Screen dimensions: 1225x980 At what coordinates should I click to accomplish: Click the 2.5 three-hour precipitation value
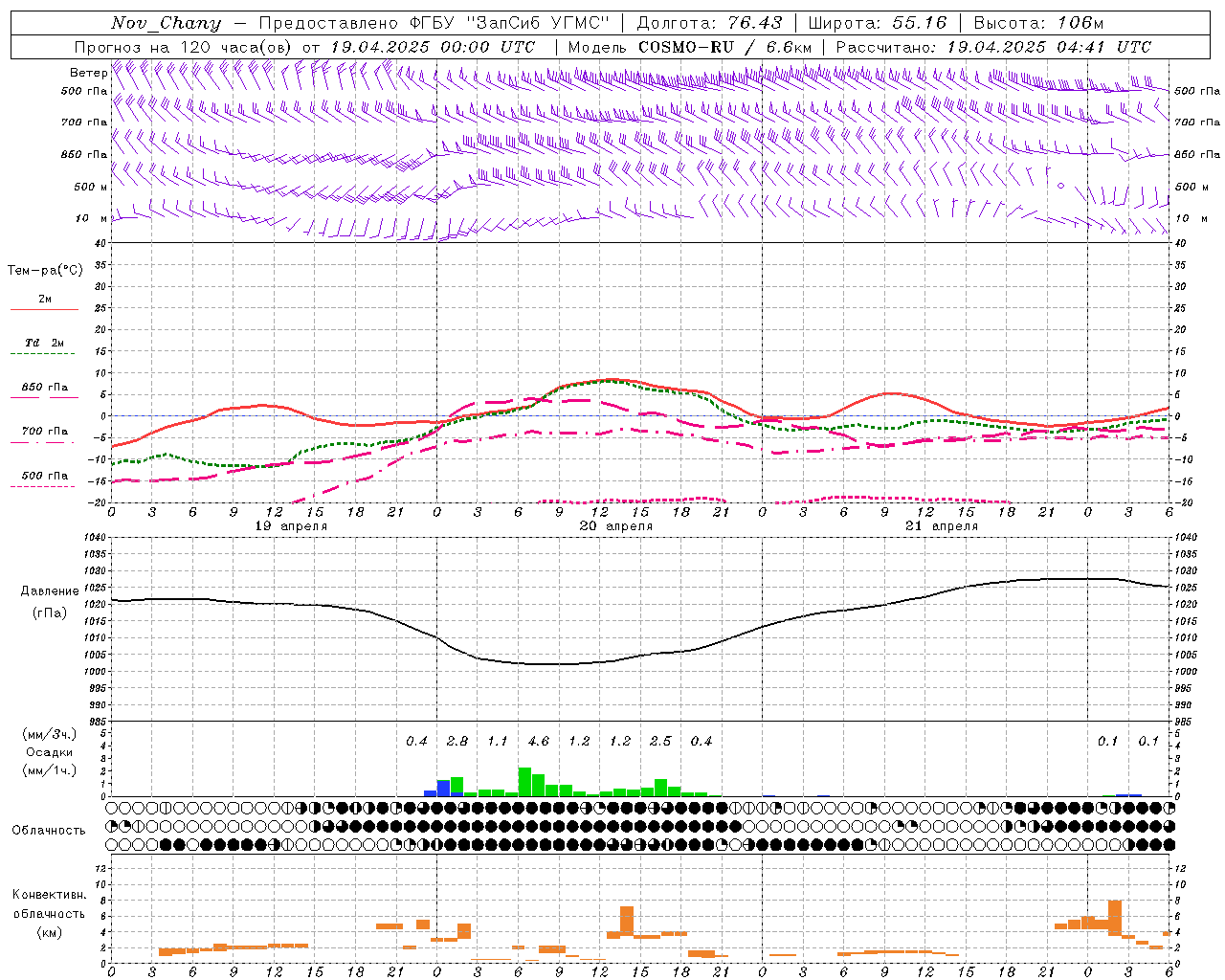[660, 742]
